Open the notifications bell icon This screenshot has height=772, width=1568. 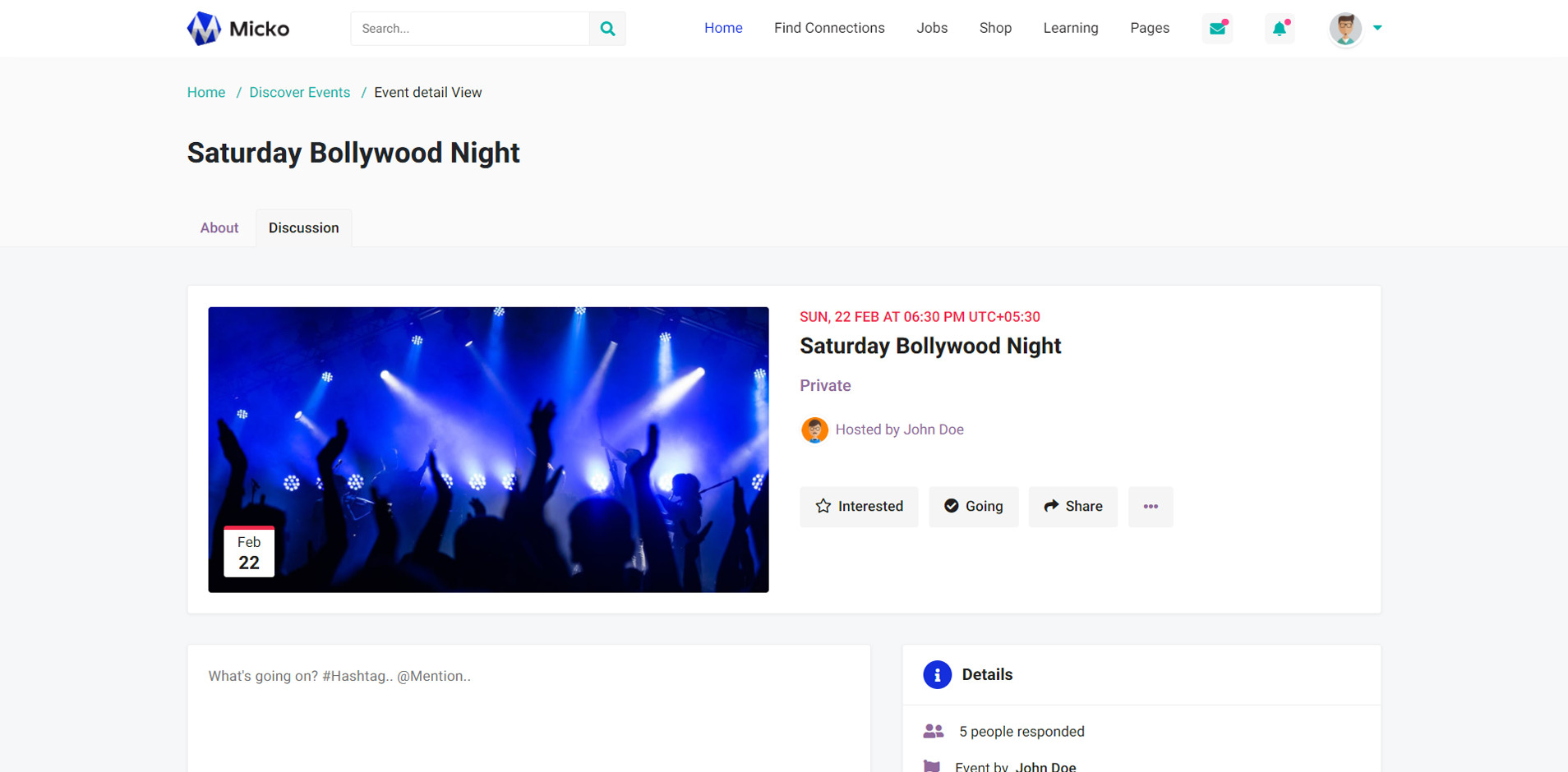(1280, 29)
